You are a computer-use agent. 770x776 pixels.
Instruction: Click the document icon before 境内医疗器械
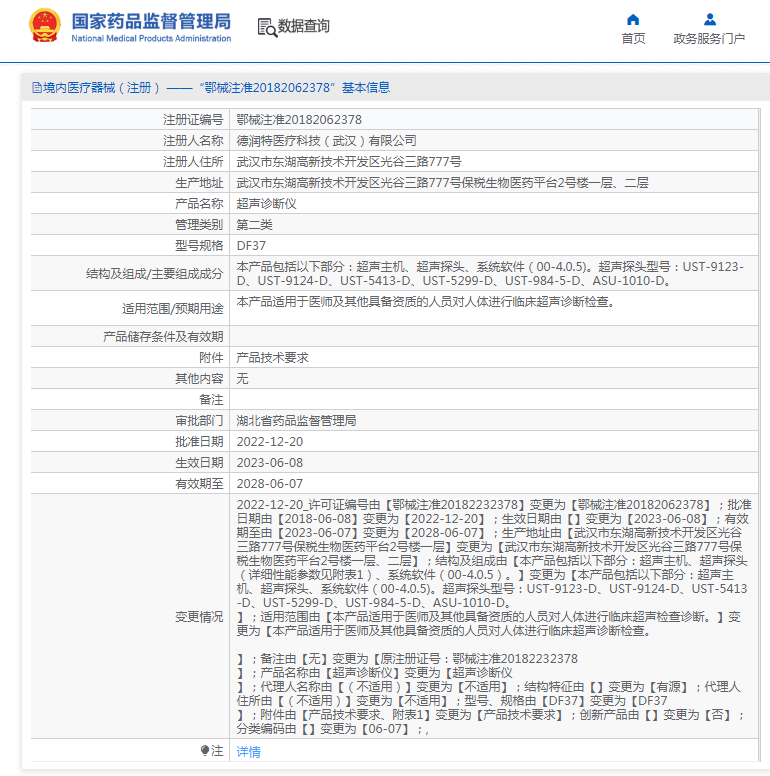(36, 88)
